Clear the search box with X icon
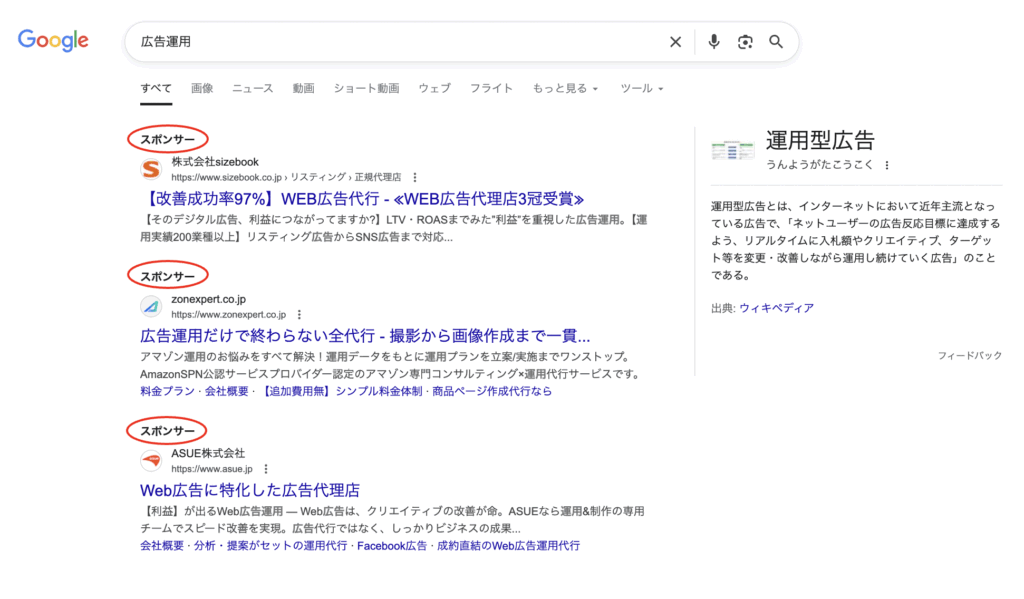This screenshot has width=1024, height=599. [x=675, y=42]
